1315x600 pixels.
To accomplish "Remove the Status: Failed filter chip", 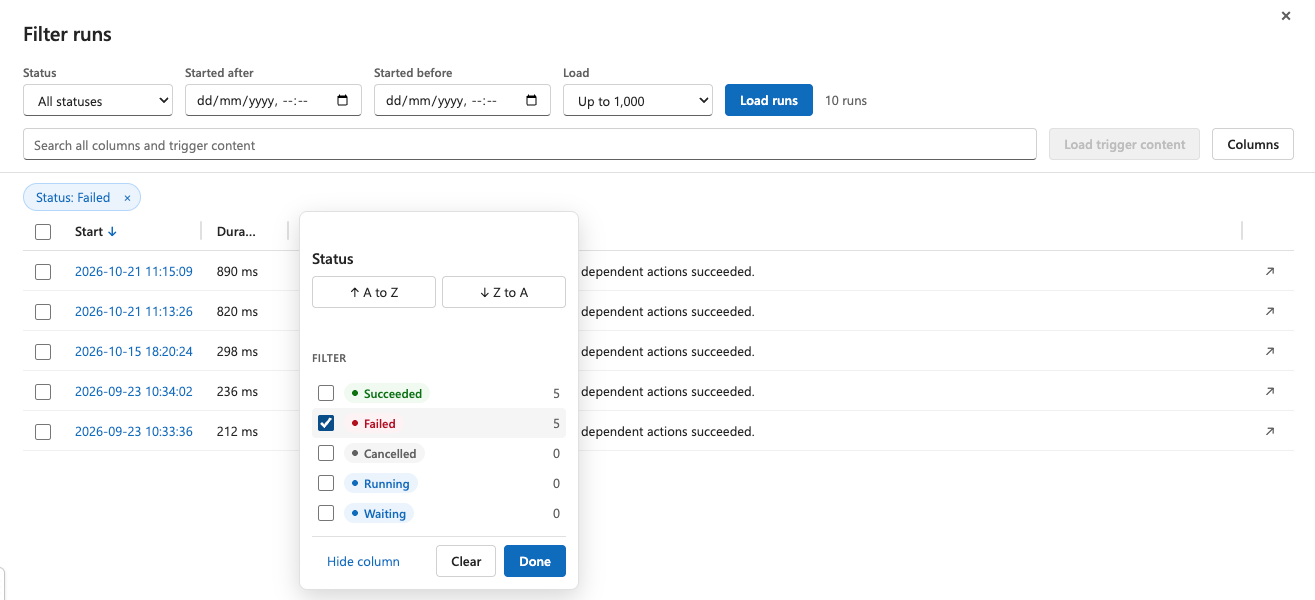I will tap(127, 198).
